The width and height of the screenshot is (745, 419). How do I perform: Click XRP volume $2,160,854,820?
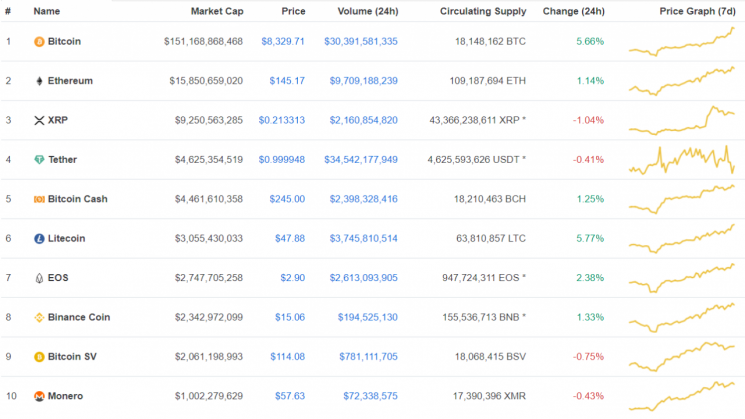(364, 121)
